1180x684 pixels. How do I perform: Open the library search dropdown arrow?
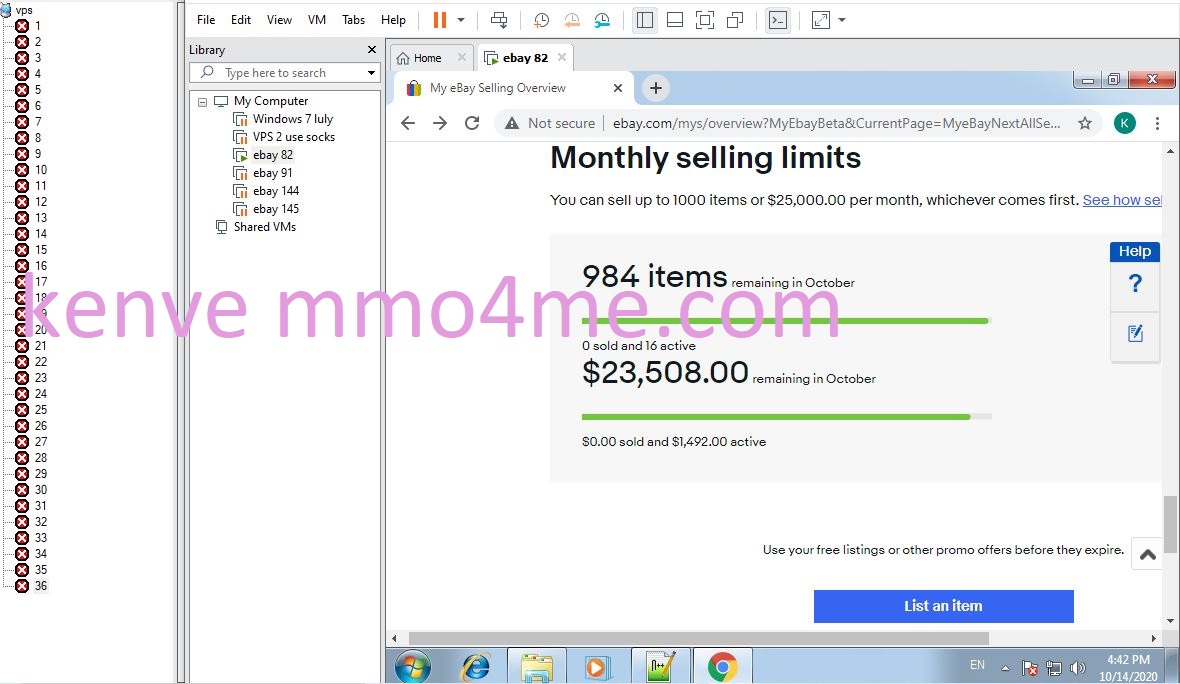(371, 73)
